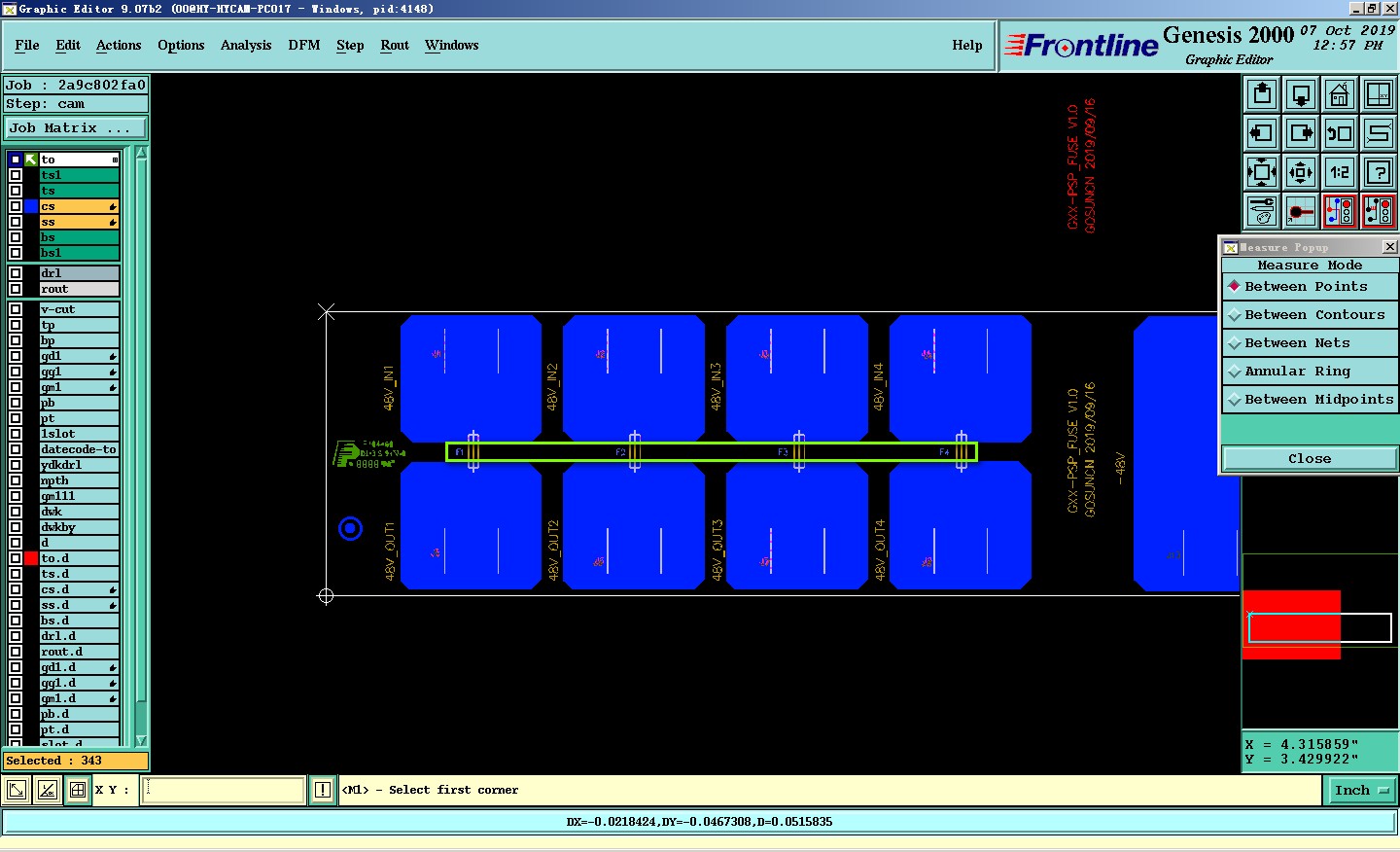Toggle the checkbox for layer rout
Screen dimensions: 1400x852
tap(16, 289)
